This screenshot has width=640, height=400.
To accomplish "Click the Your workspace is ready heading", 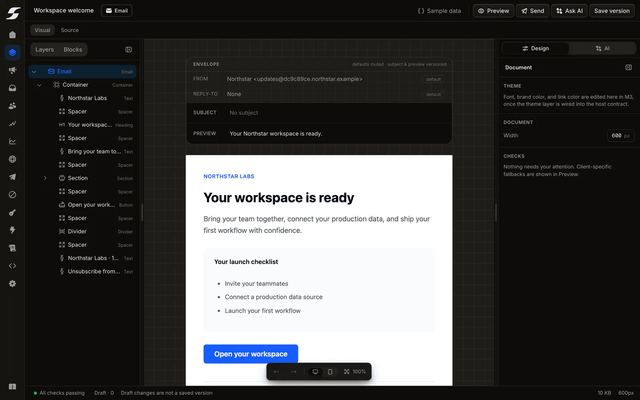I will 279,198.
